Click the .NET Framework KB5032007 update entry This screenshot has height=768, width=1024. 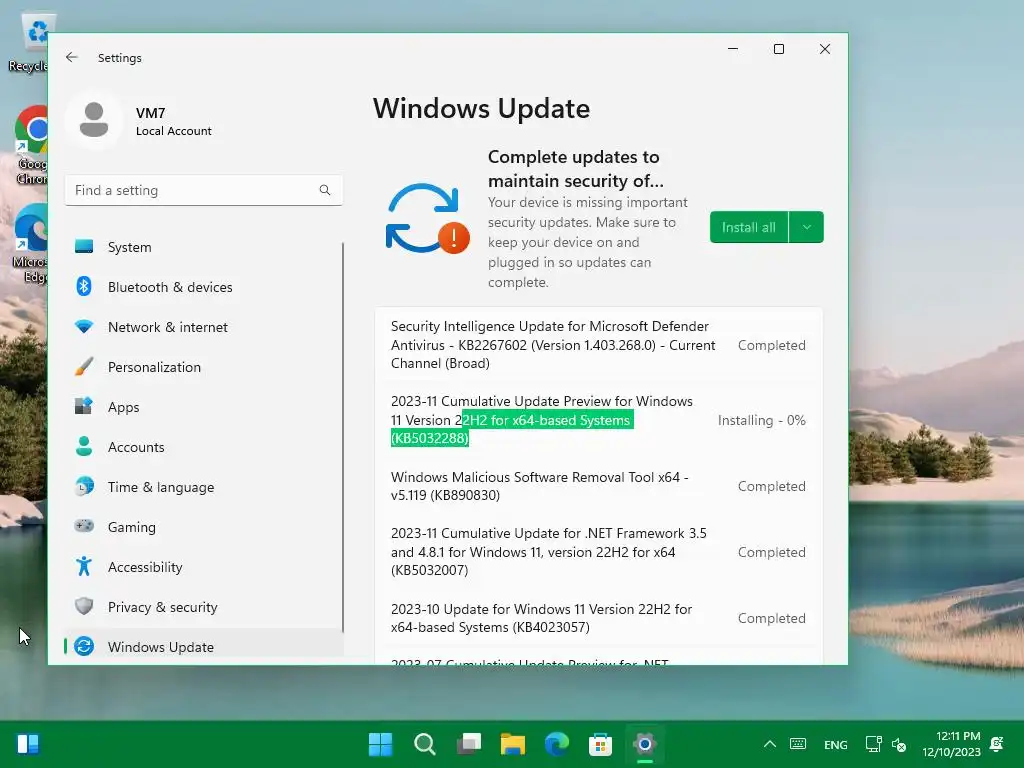[599, 552]
